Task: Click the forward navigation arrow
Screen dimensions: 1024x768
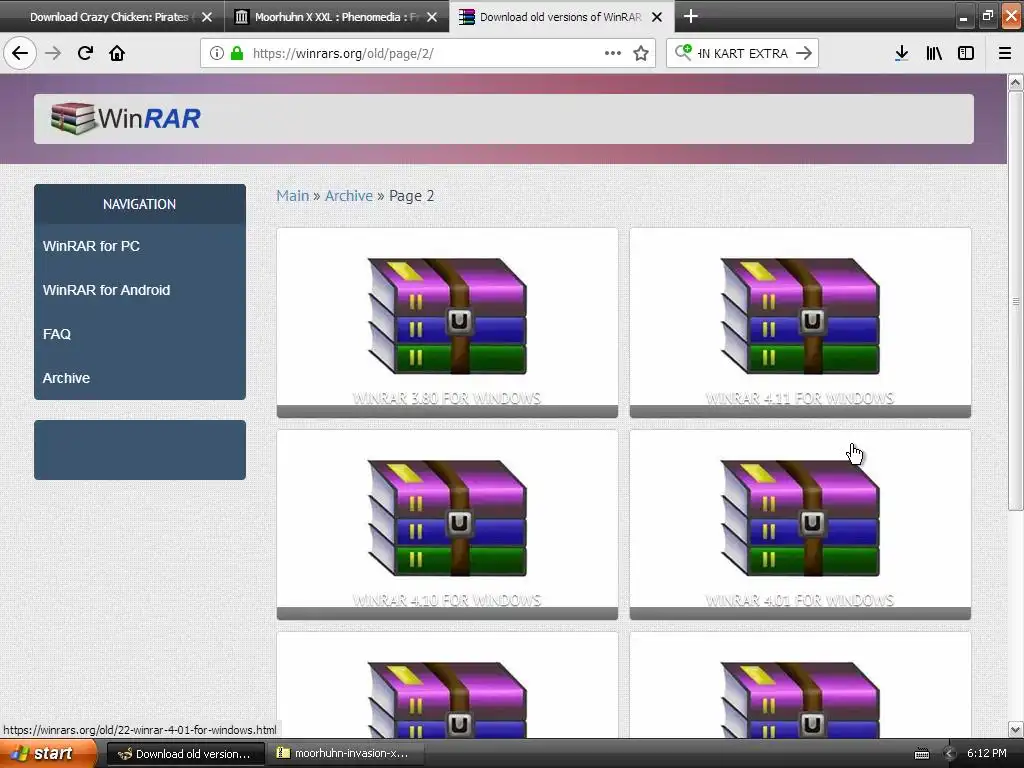Action: [53, 53]
